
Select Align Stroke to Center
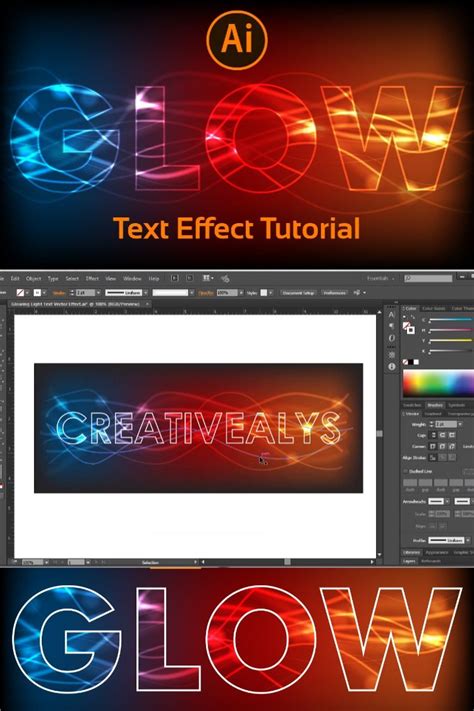433,458
